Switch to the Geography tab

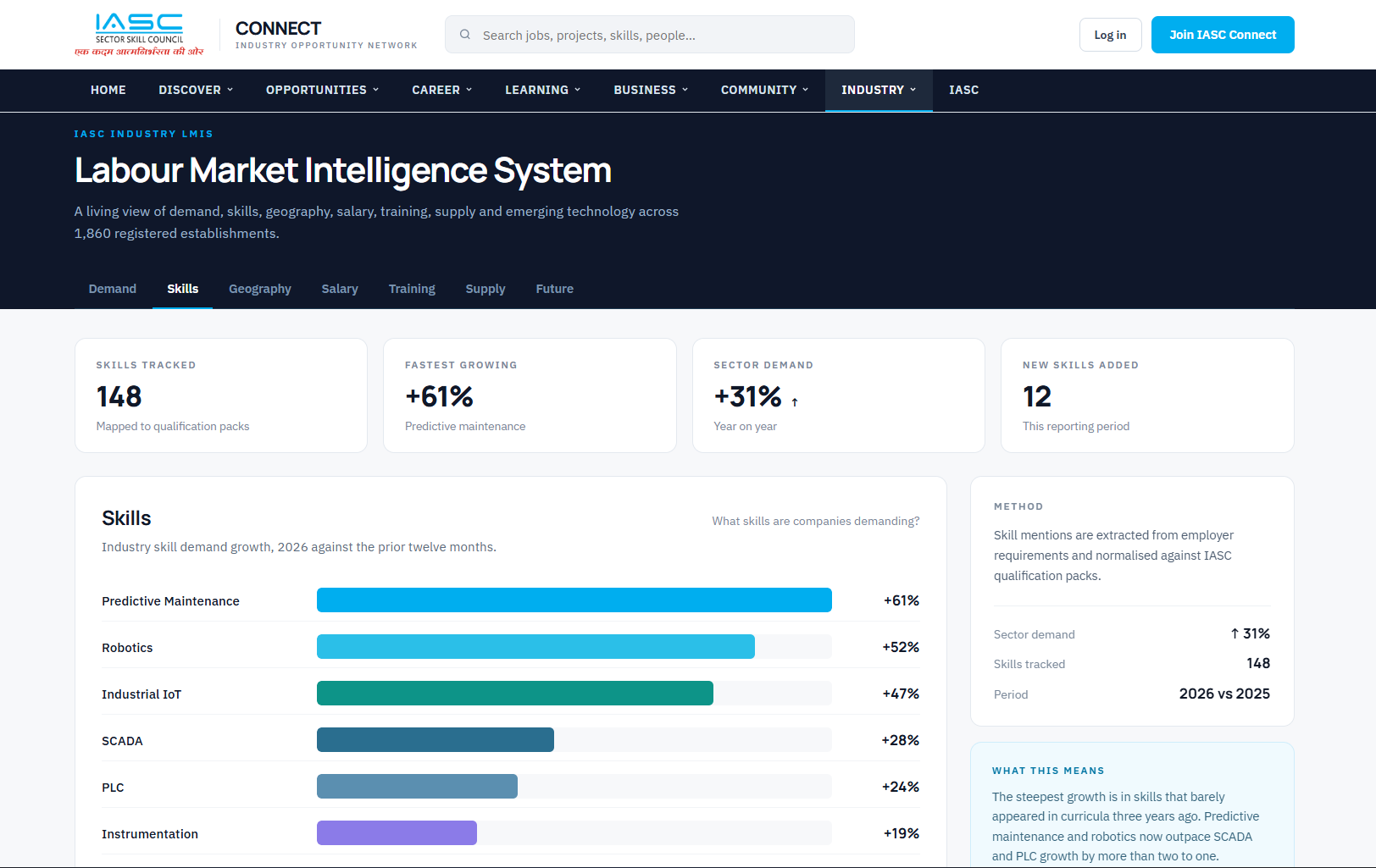pyautogui.click(x=260, y=289)
